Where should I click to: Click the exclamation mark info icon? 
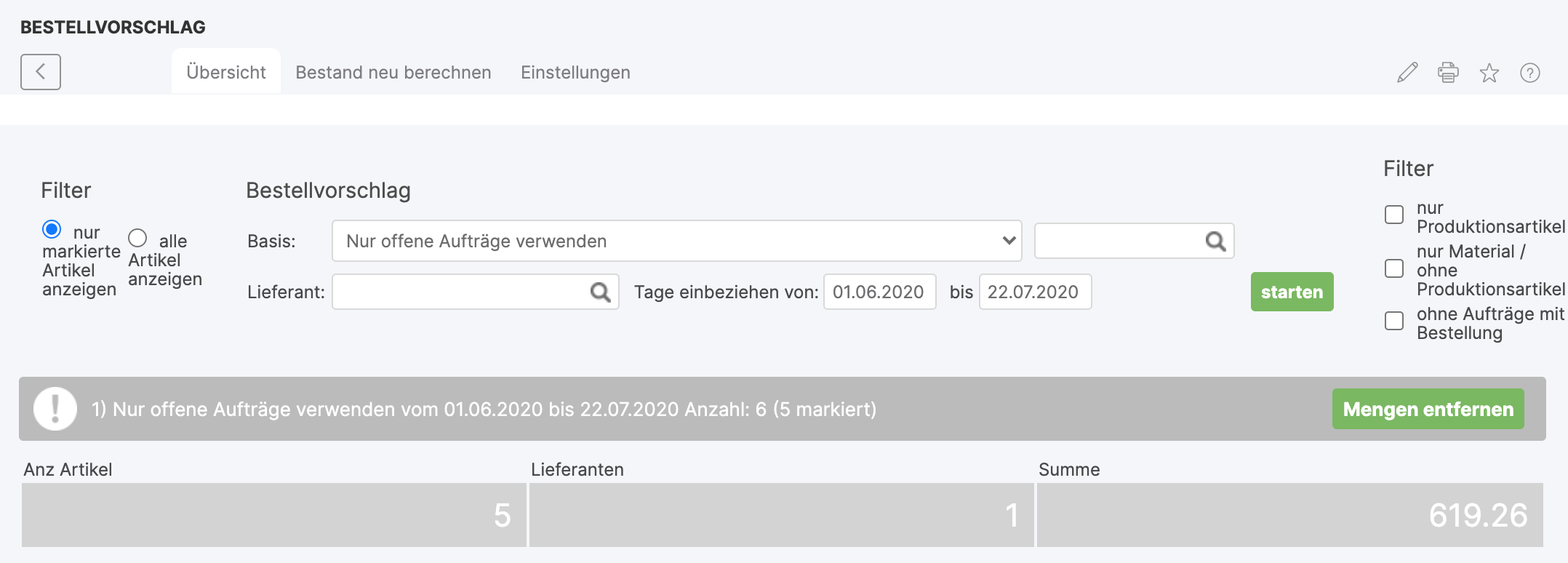(55, 409)
